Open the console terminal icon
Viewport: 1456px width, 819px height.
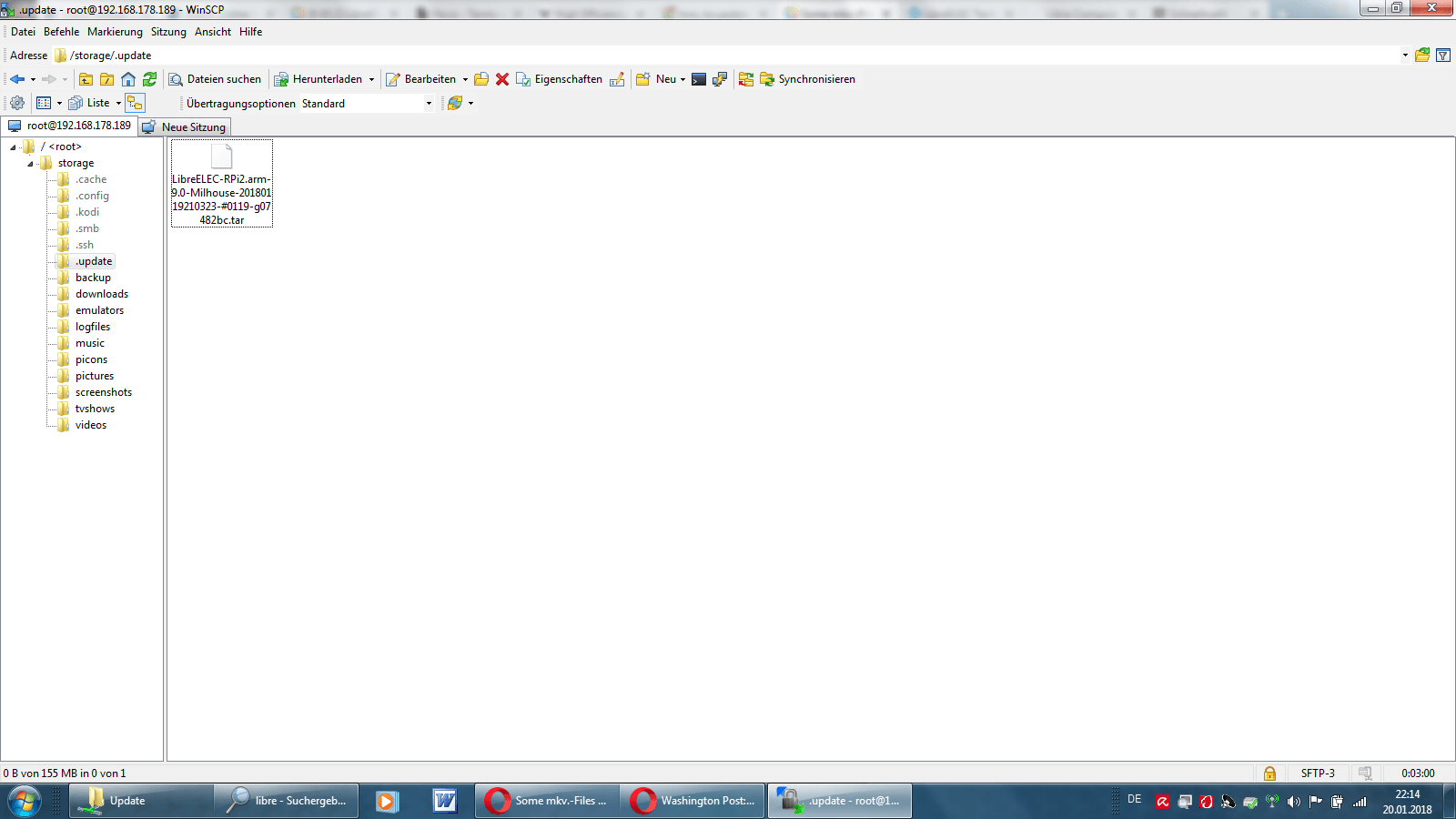699,79
